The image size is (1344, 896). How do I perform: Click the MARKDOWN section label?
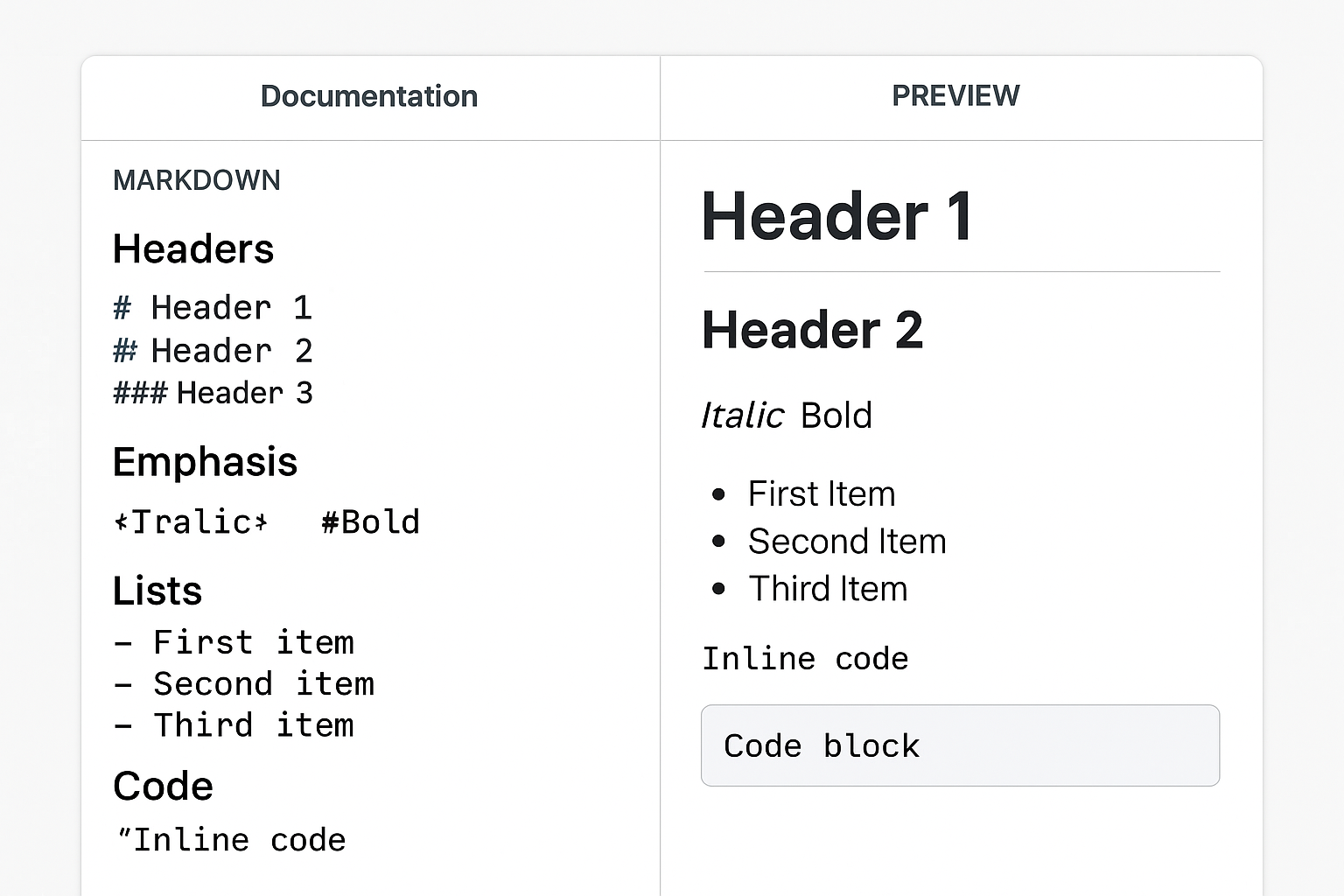[197, 180]
